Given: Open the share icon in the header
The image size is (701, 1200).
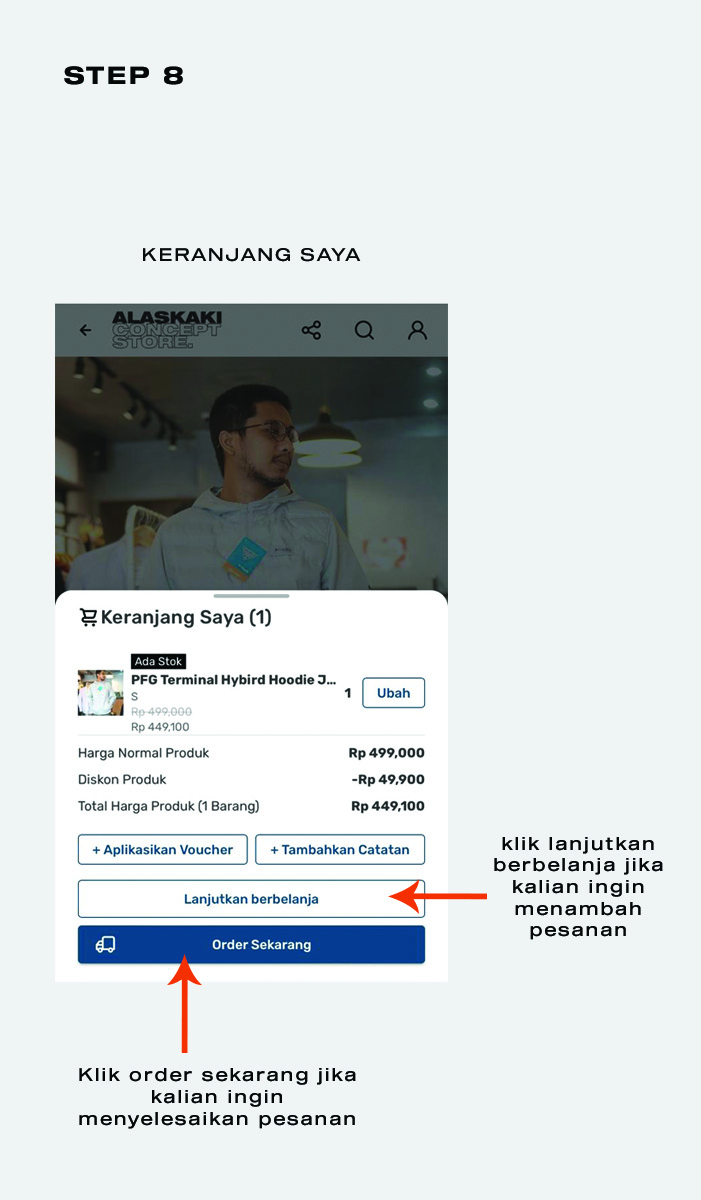Looking at the screenshot, I should 311,330.
